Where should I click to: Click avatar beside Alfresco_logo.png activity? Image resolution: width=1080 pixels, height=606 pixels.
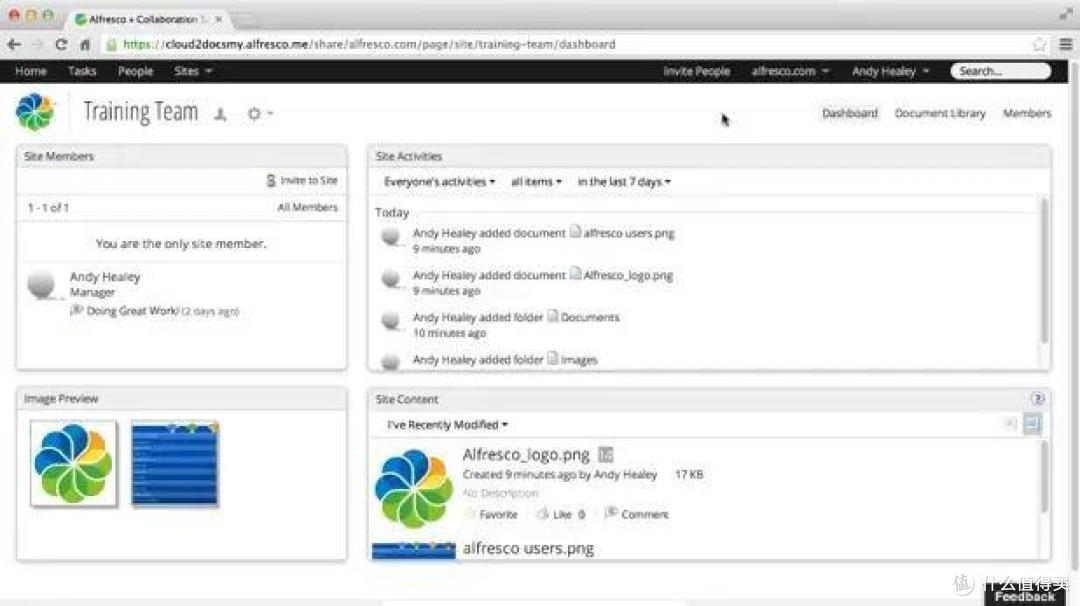391,279
